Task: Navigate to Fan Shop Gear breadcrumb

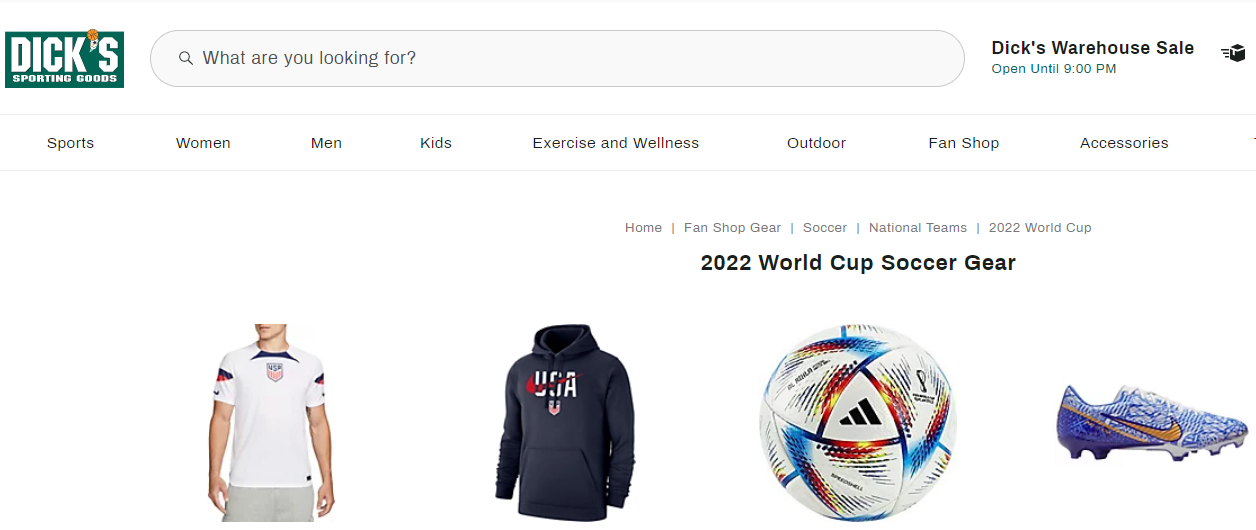Action: (x=732, y=228)
